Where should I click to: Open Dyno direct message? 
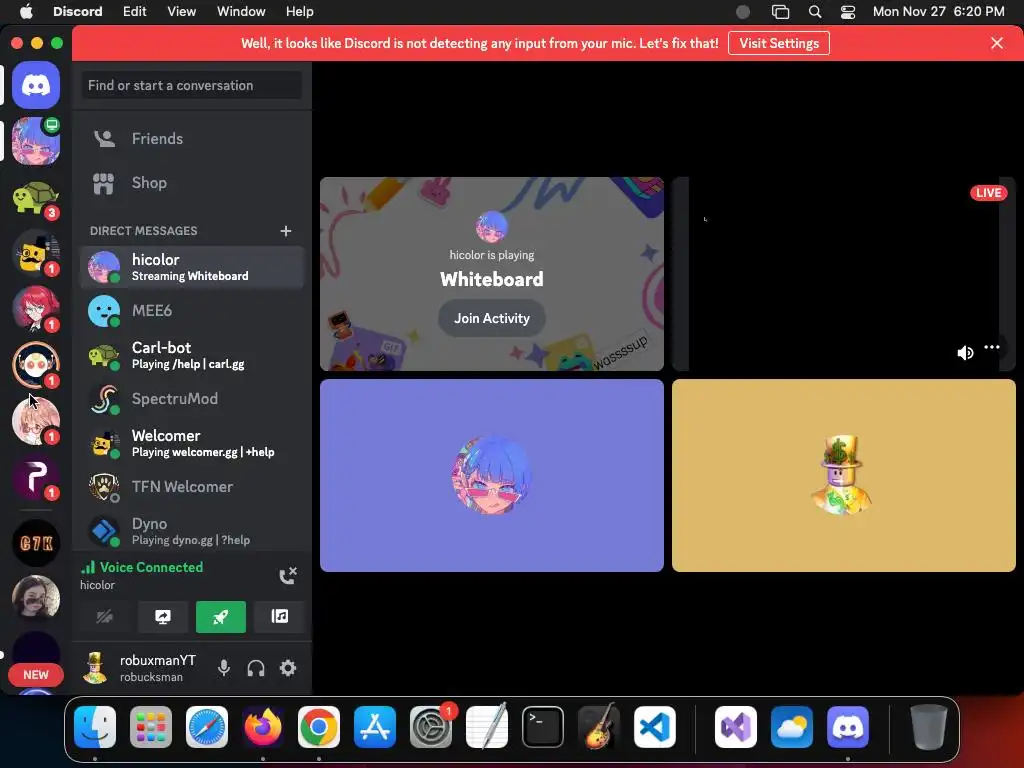(192, 532)
